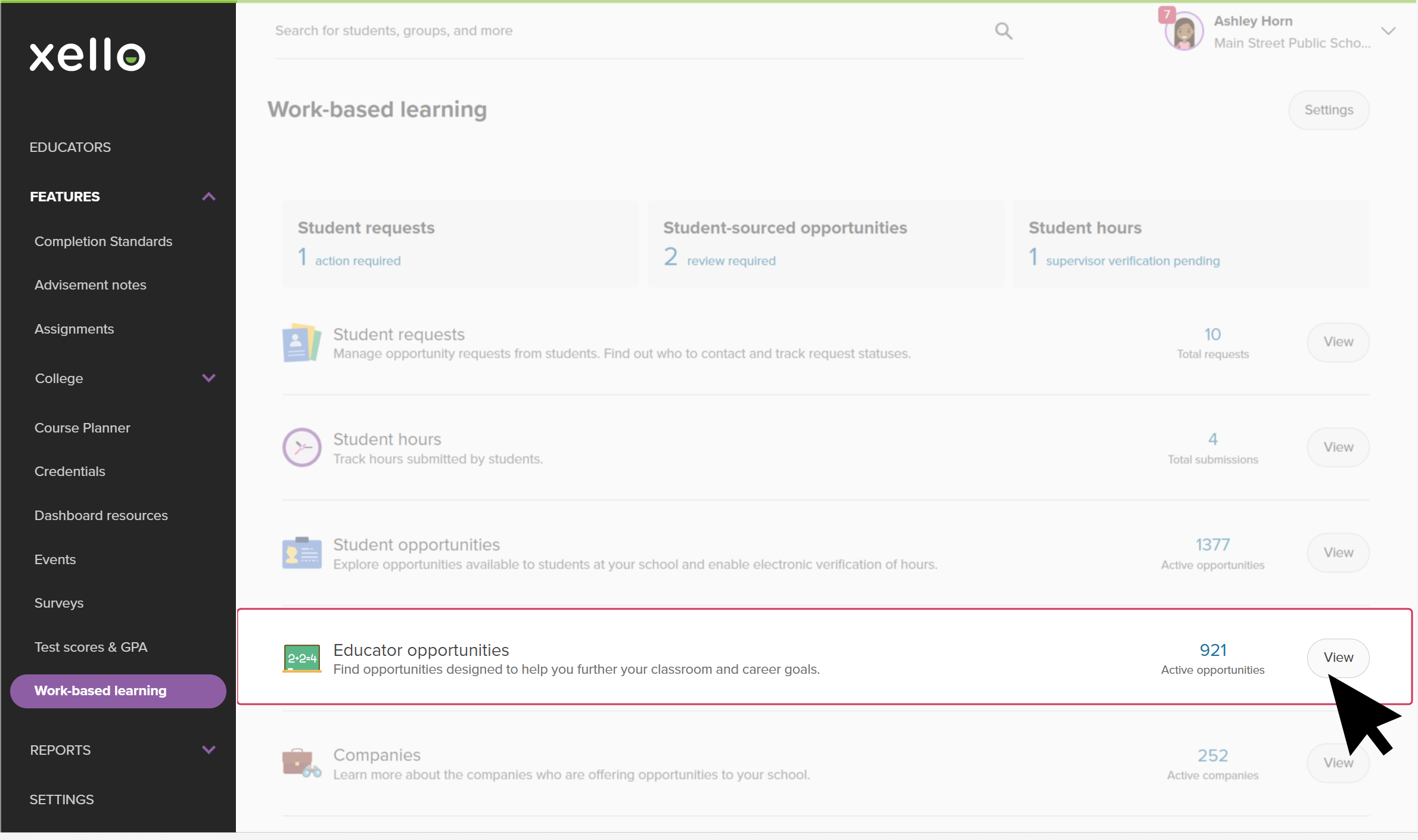Click the Student requests folder icon

pyautogui.click(x=301, y=343)
